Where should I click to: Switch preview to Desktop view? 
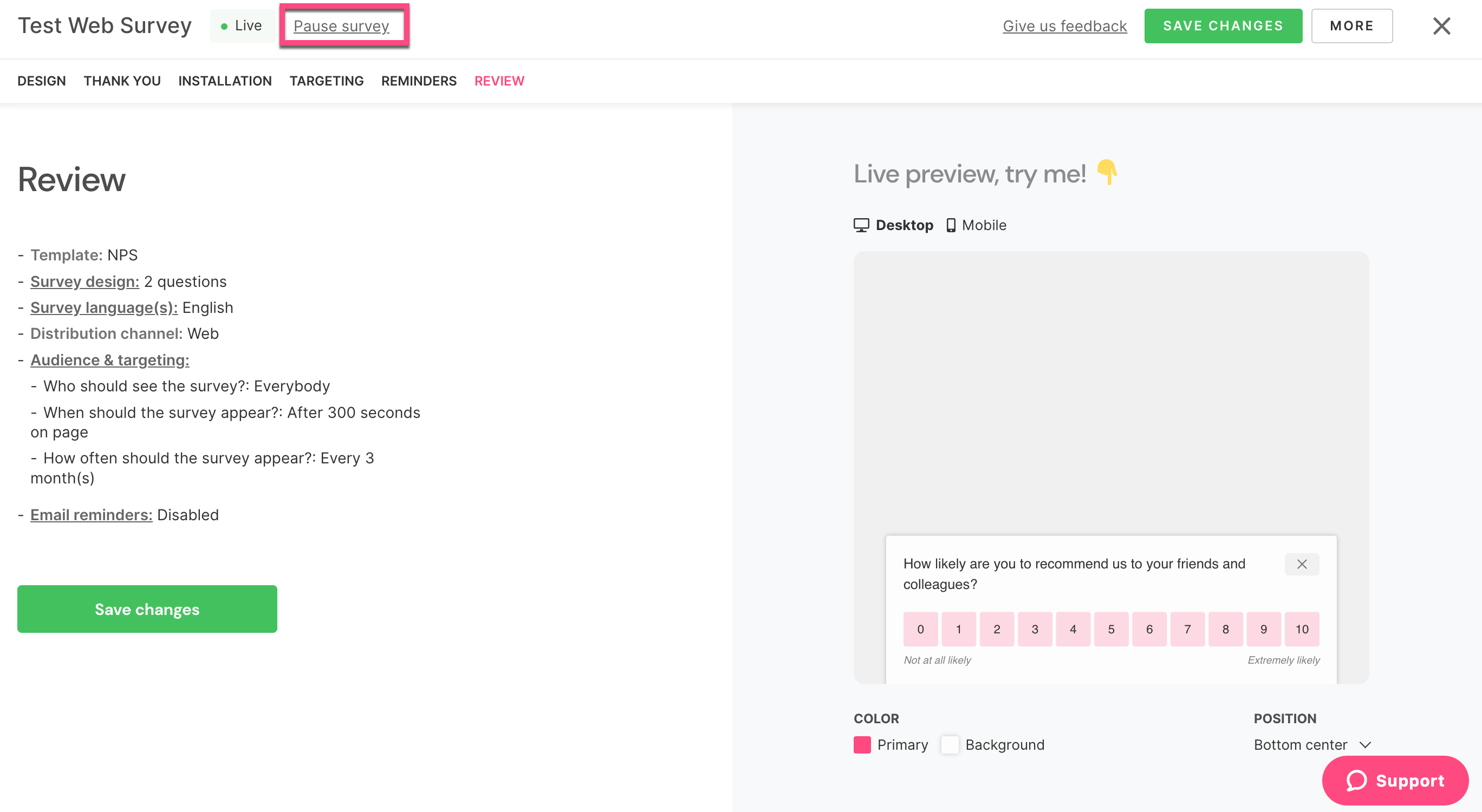893,225
